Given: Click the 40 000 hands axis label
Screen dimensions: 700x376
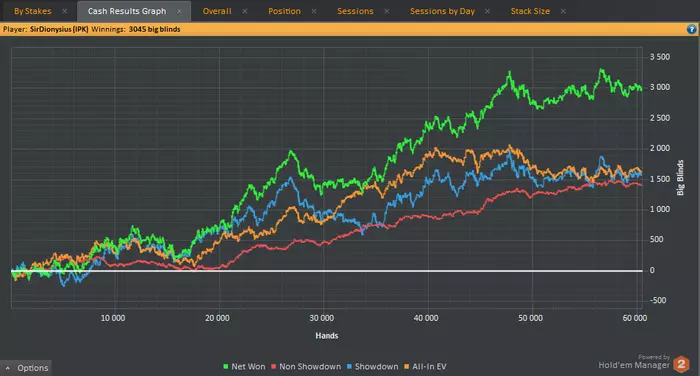Looking at the screenshot, I should pos(426,318).
